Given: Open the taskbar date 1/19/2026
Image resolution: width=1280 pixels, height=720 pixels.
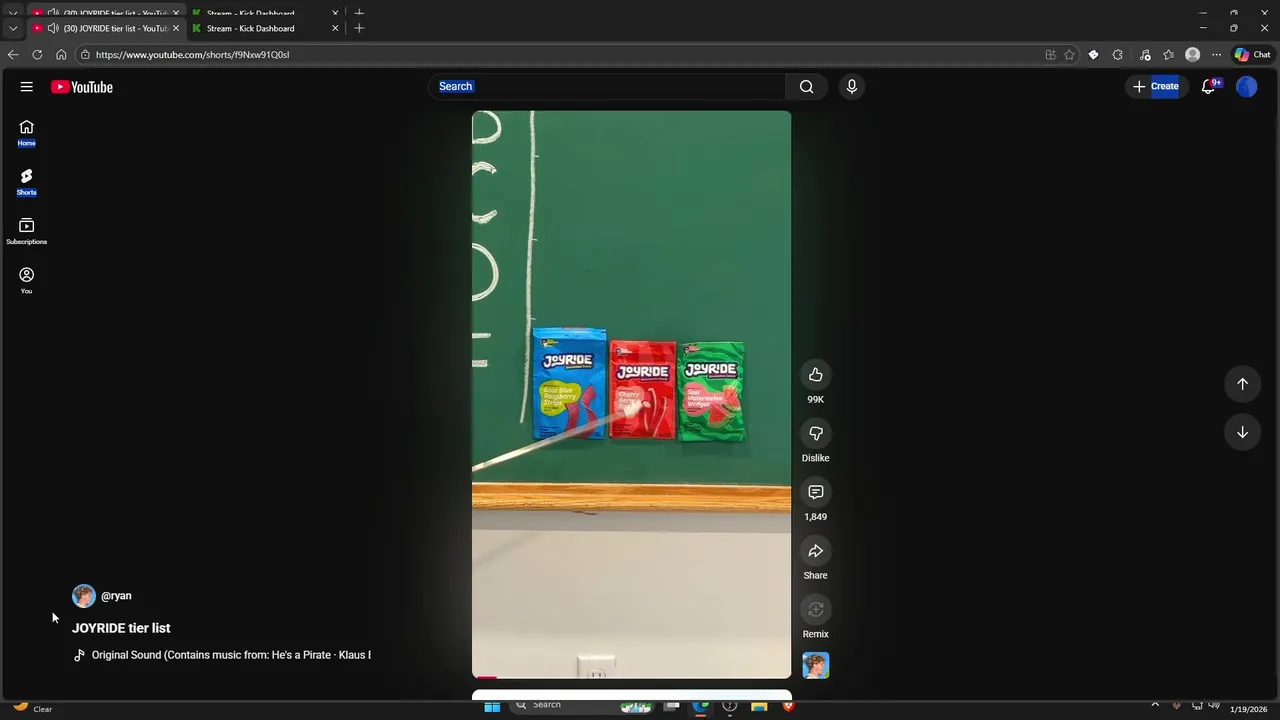Looking at the screenshot, I should coord(1248,709).
